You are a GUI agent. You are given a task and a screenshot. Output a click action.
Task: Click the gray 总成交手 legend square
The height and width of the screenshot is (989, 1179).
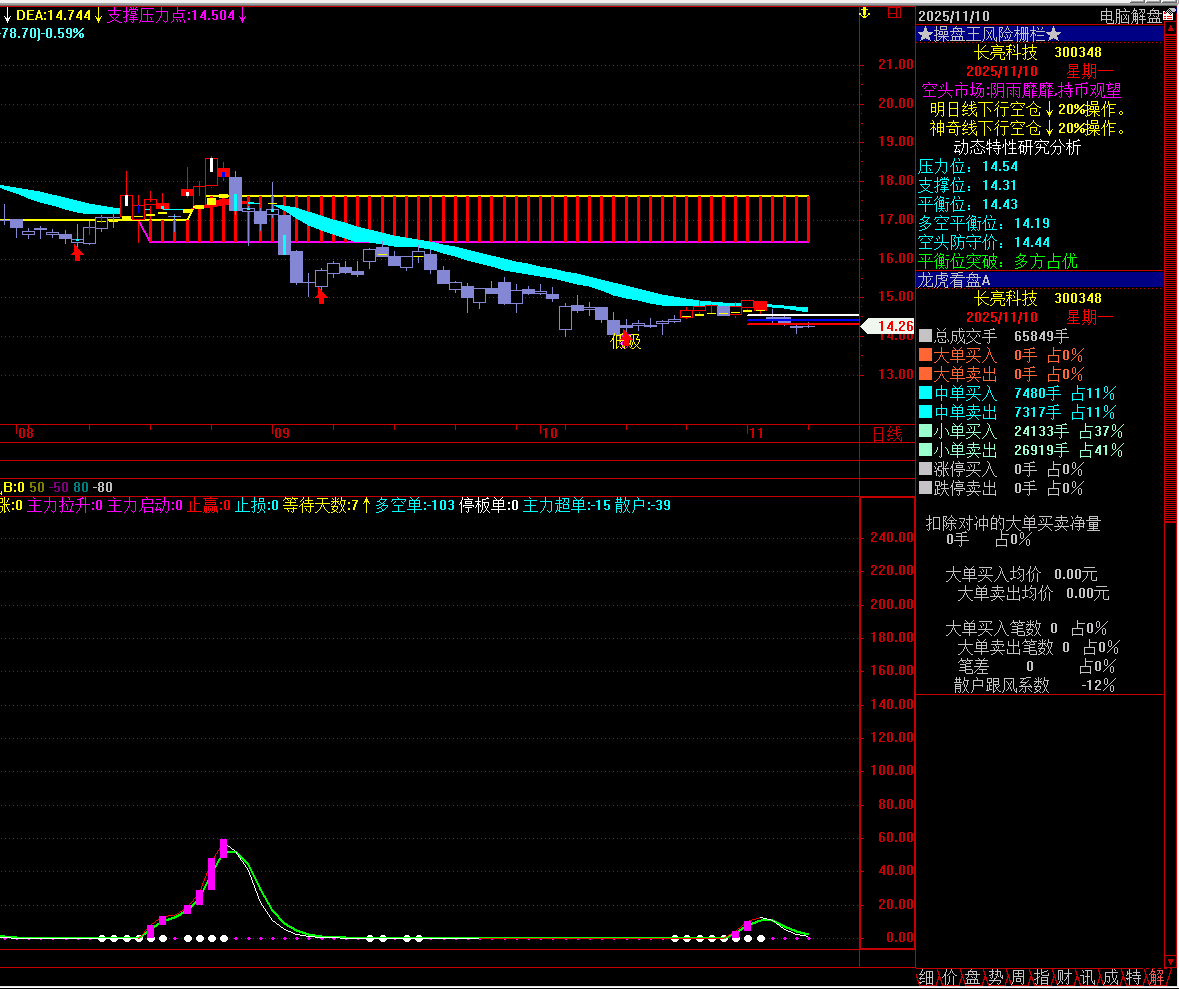tap(925, 336)
